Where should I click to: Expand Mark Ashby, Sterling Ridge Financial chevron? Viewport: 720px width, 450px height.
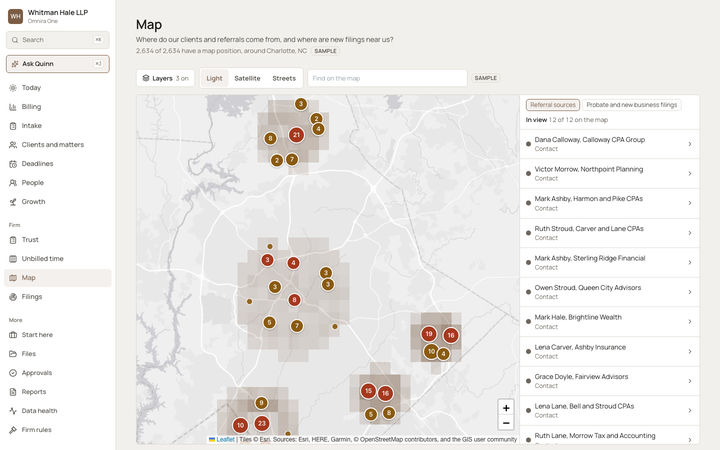click(690, 262)
